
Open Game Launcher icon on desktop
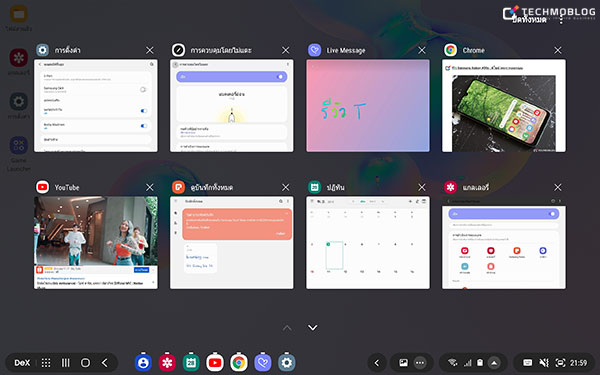(18, 145)
